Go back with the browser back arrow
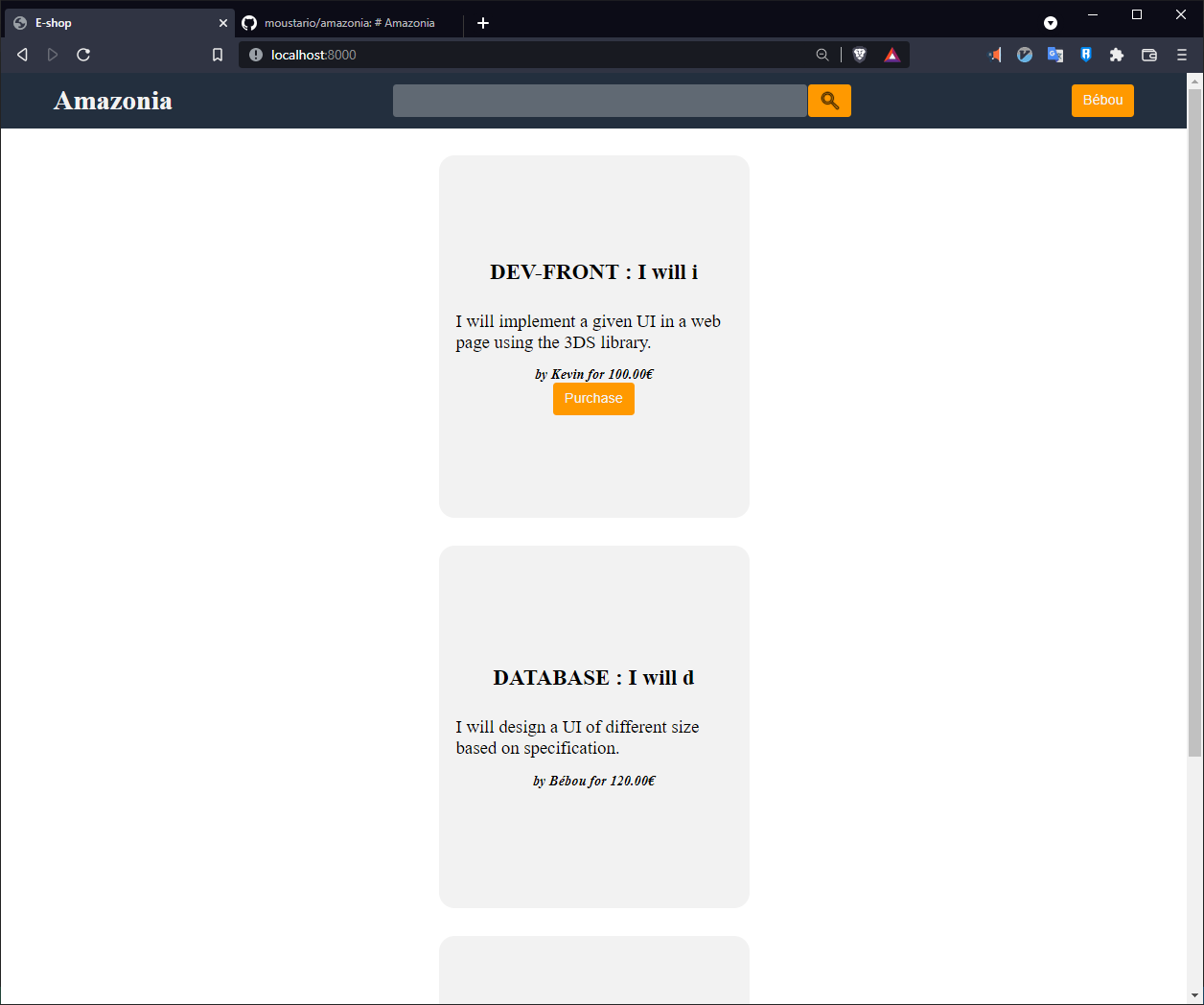 [x=22, y=55]
